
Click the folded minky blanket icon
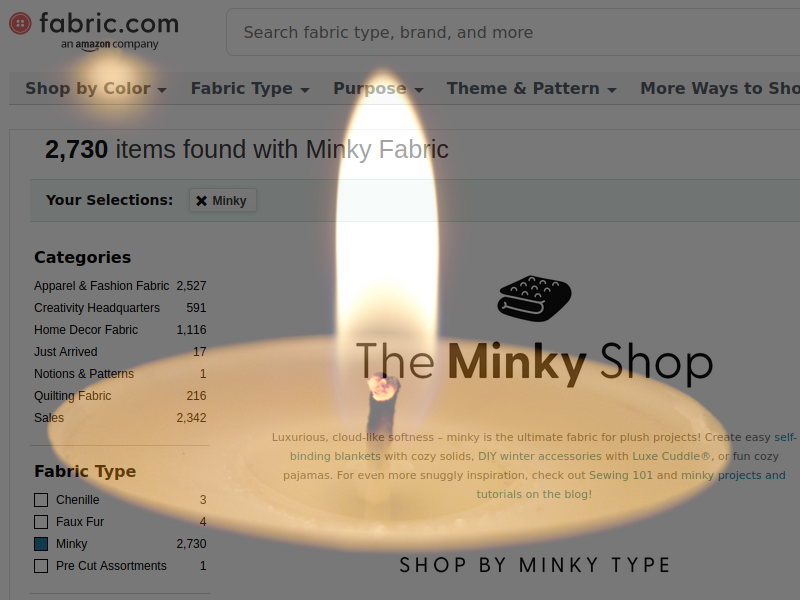point(534,298)
